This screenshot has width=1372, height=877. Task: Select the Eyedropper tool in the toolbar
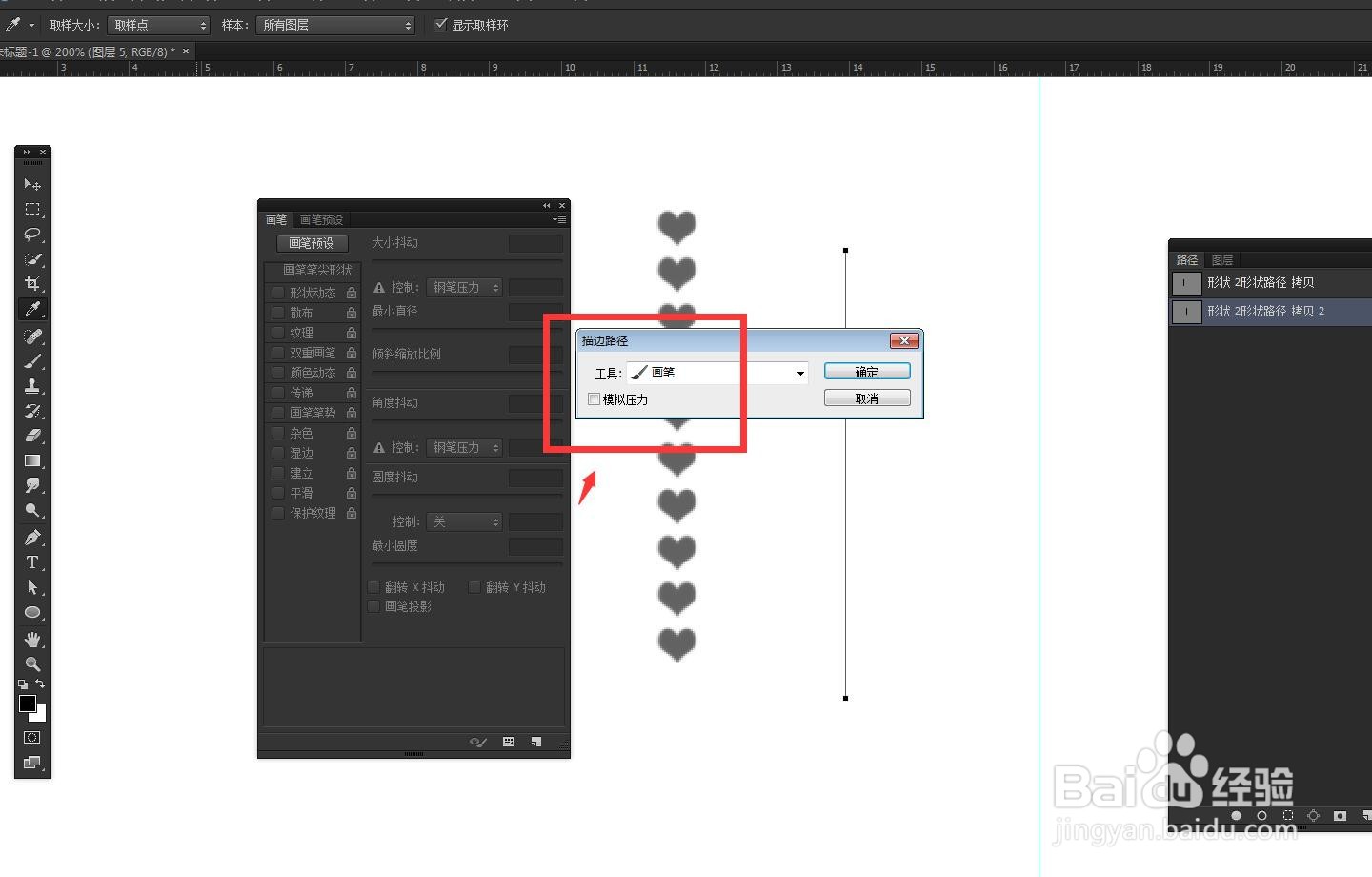click(x=33, y=309)
